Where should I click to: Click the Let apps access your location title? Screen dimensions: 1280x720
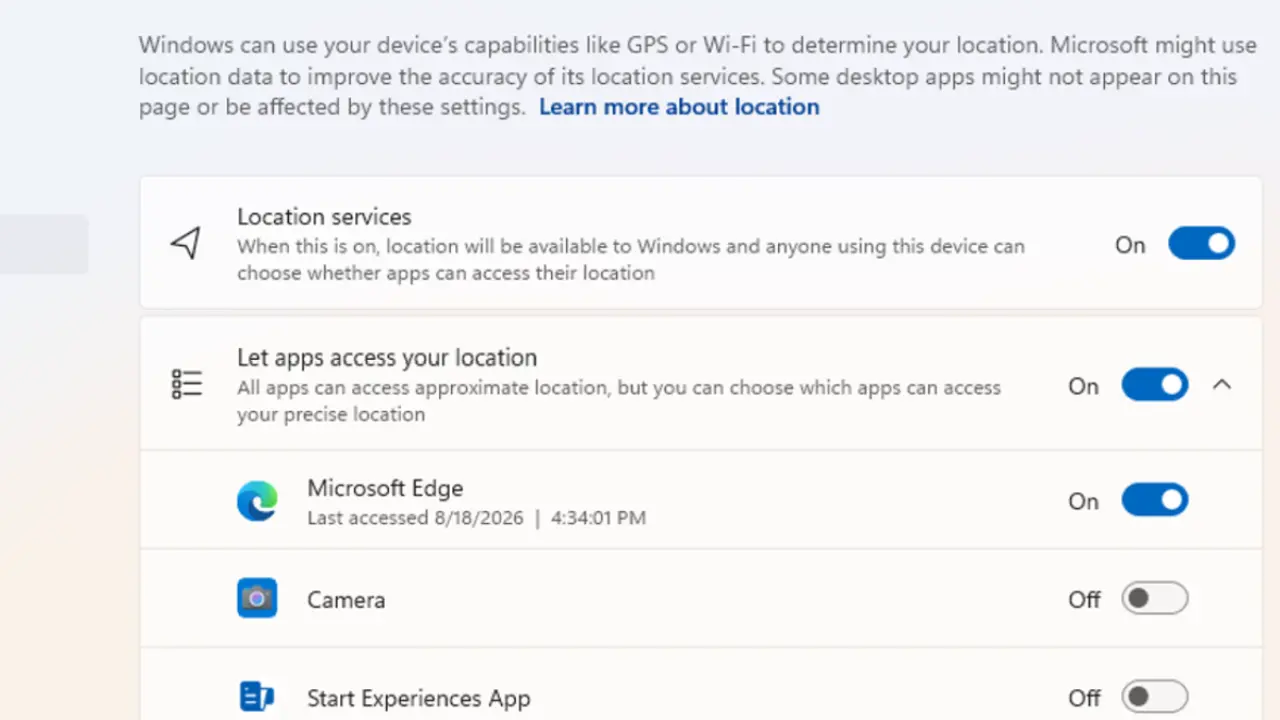387,357
